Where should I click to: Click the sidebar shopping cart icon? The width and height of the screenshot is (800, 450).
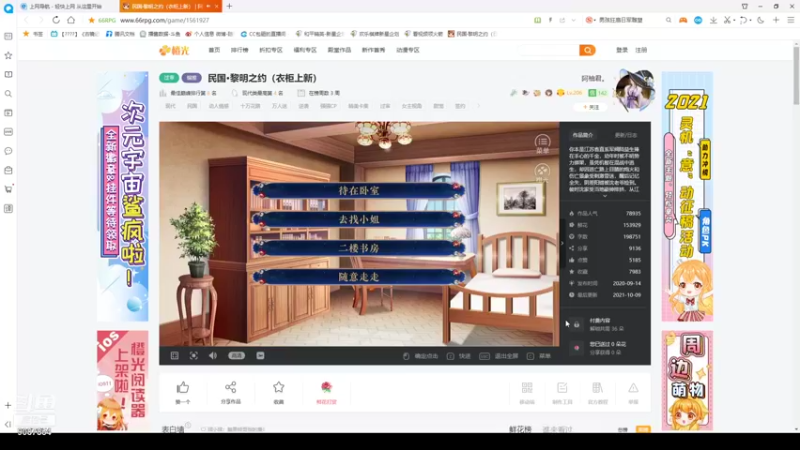point(8,189)
